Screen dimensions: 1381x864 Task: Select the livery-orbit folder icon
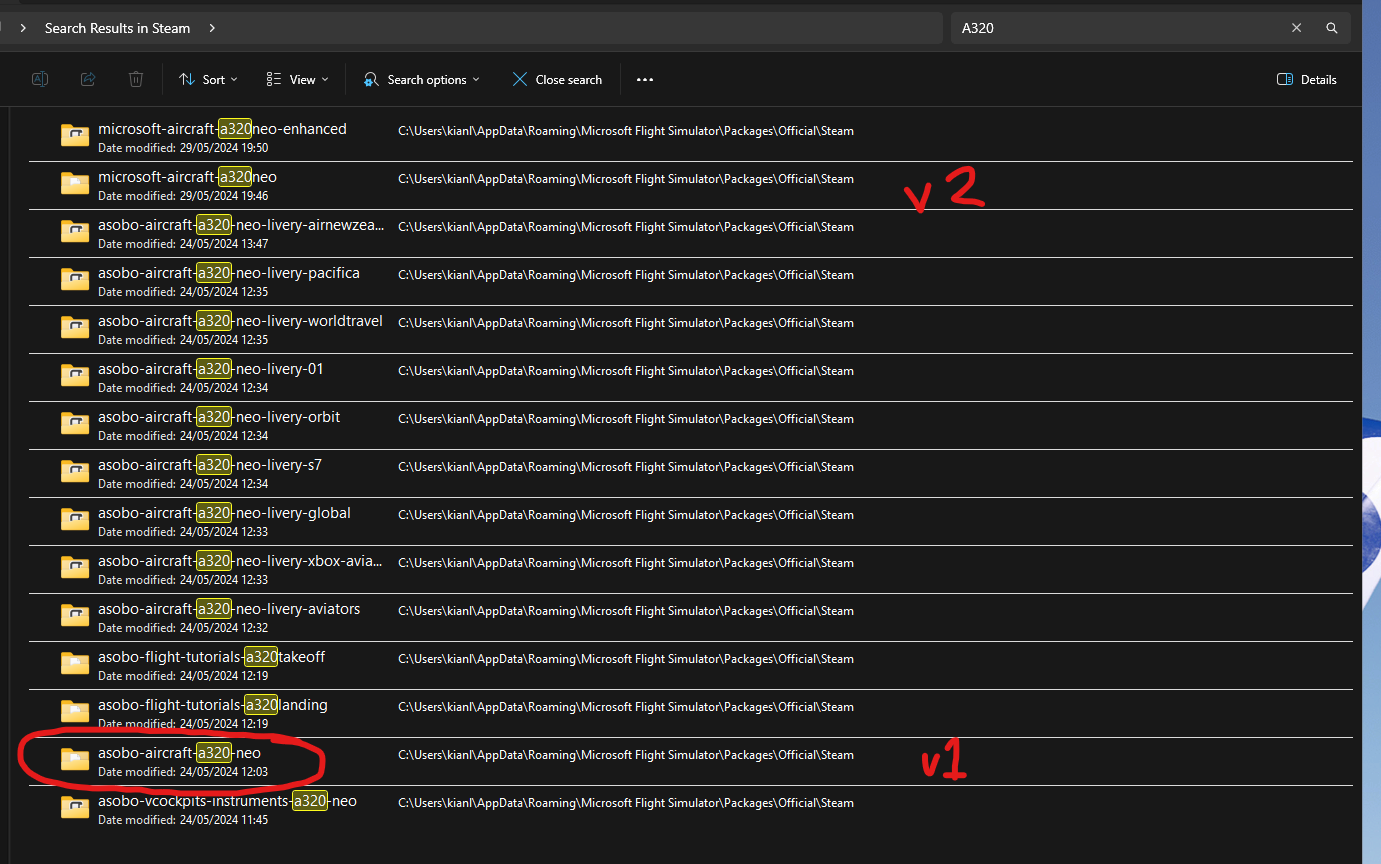tap(75, 423)
